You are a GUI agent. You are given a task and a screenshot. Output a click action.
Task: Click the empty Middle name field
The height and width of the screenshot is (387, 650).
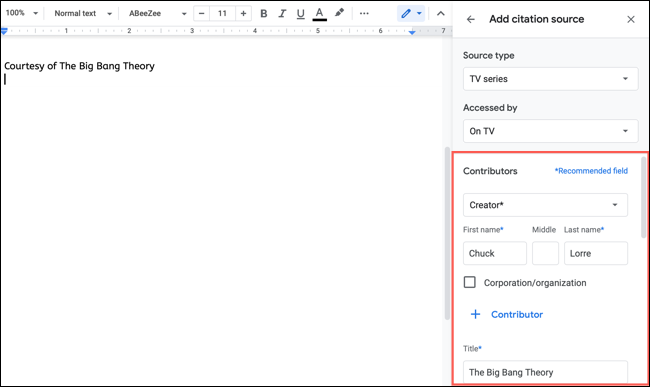pos(545,253)
